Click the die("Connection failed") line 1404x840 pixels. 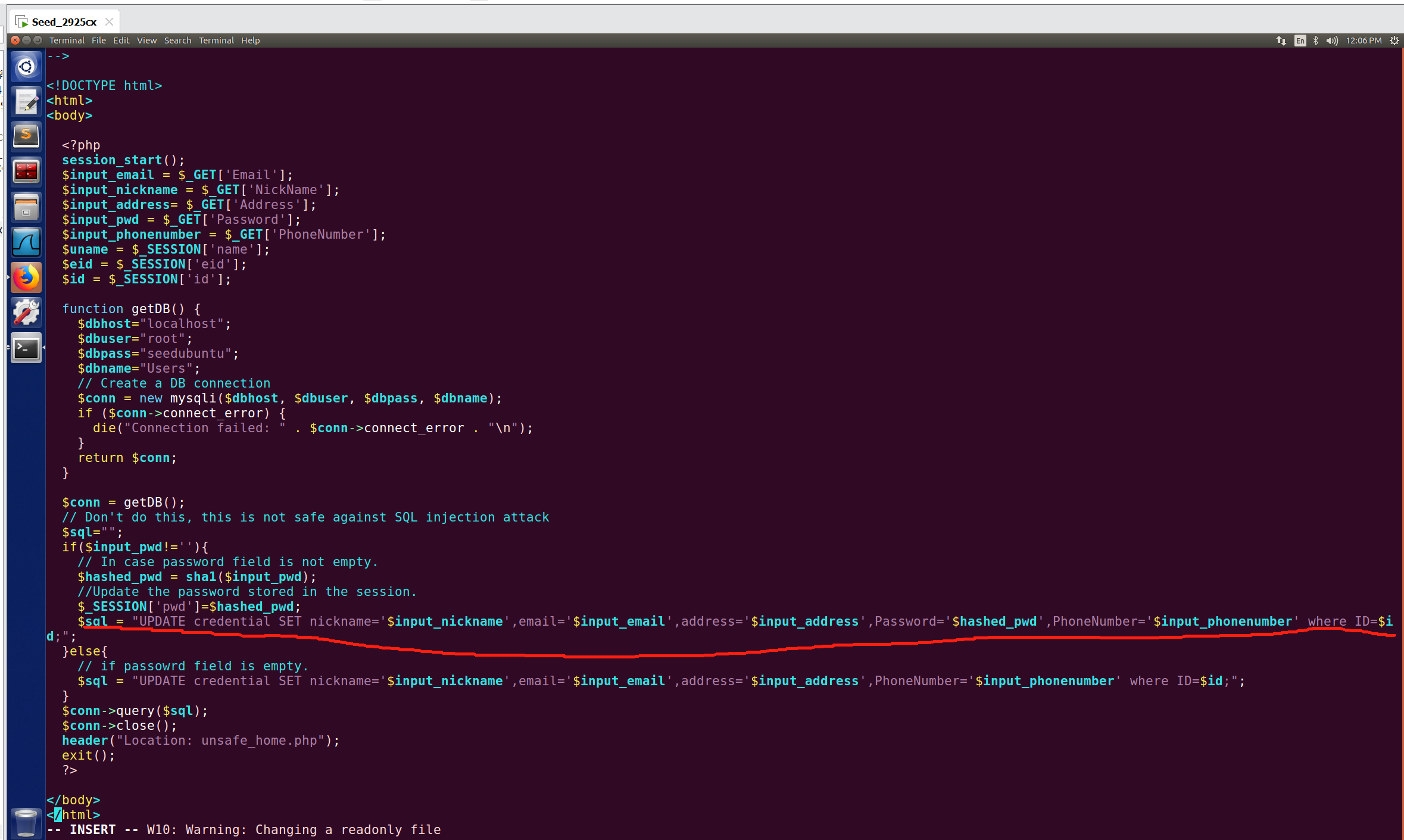point(313,428)
